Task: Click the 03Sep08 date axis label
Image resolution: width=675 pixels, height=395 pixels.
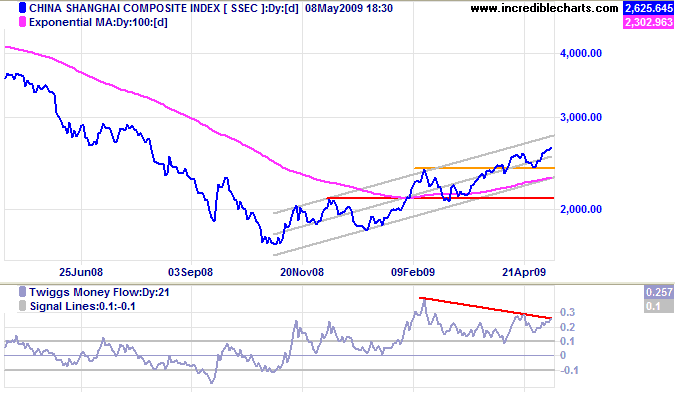Action: point(190,272)
